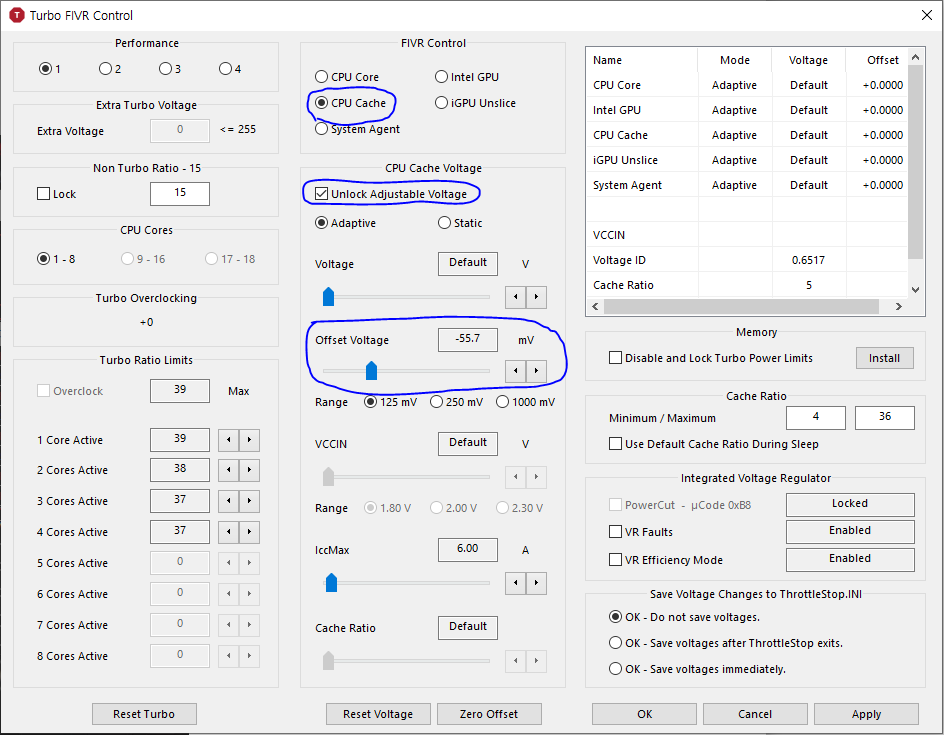The image size is (944, 735).
Task: Increase the 3 Cores Active ratio
Action: click(x=249, y=501)
